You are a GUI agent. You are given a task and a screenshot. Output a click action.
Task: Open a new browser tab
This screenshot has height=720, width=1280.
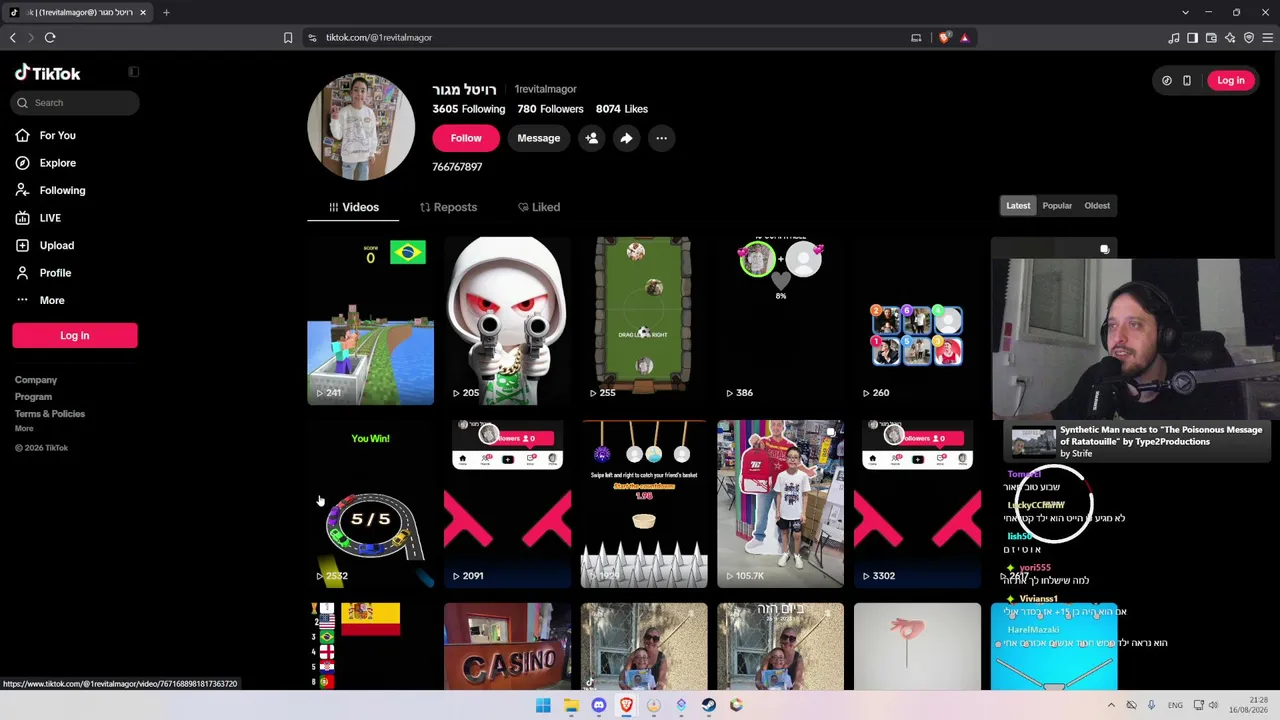[x=166, y=13]
